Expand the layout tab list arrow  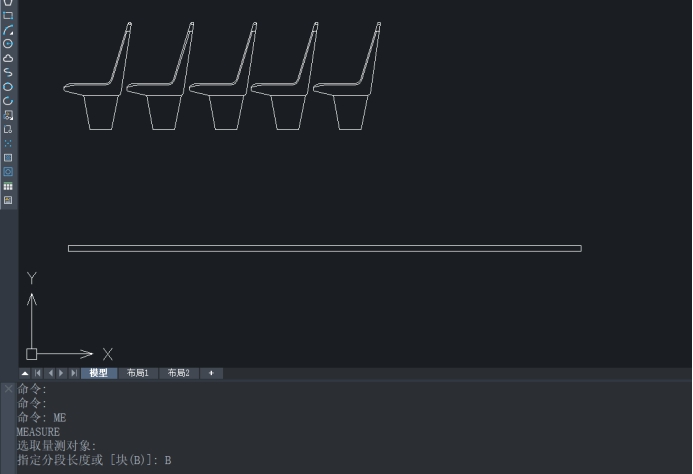tap(25, 373)
